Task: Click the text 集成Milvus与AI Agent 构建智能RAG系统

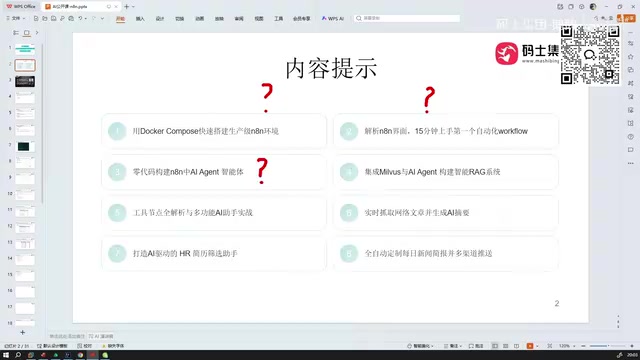Action: 432,172
